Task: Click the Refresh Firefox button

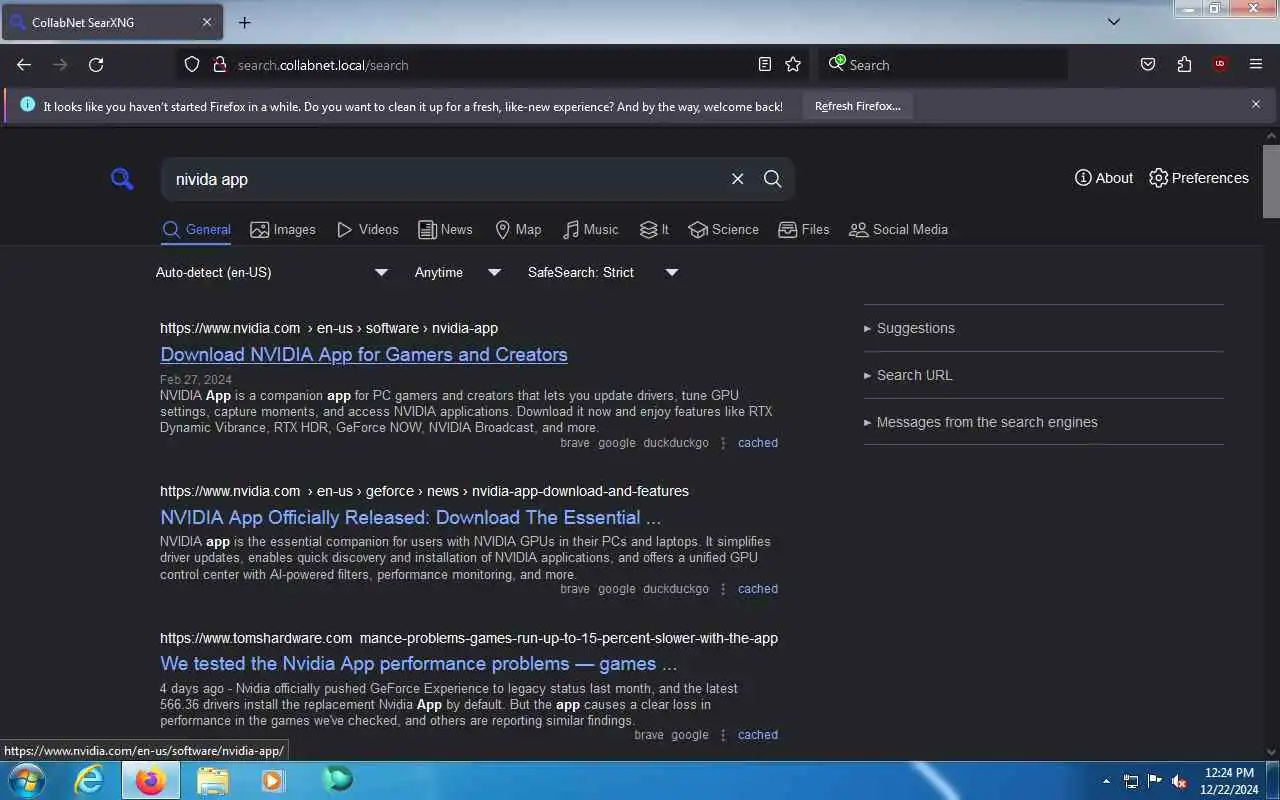Action: (857, 106)
